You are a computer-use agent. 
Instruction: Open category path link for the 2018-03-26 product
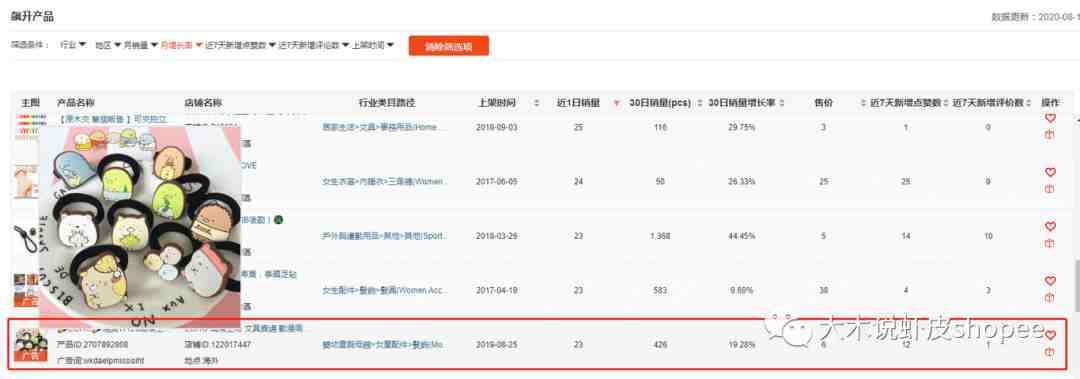(x=386, y=236)
